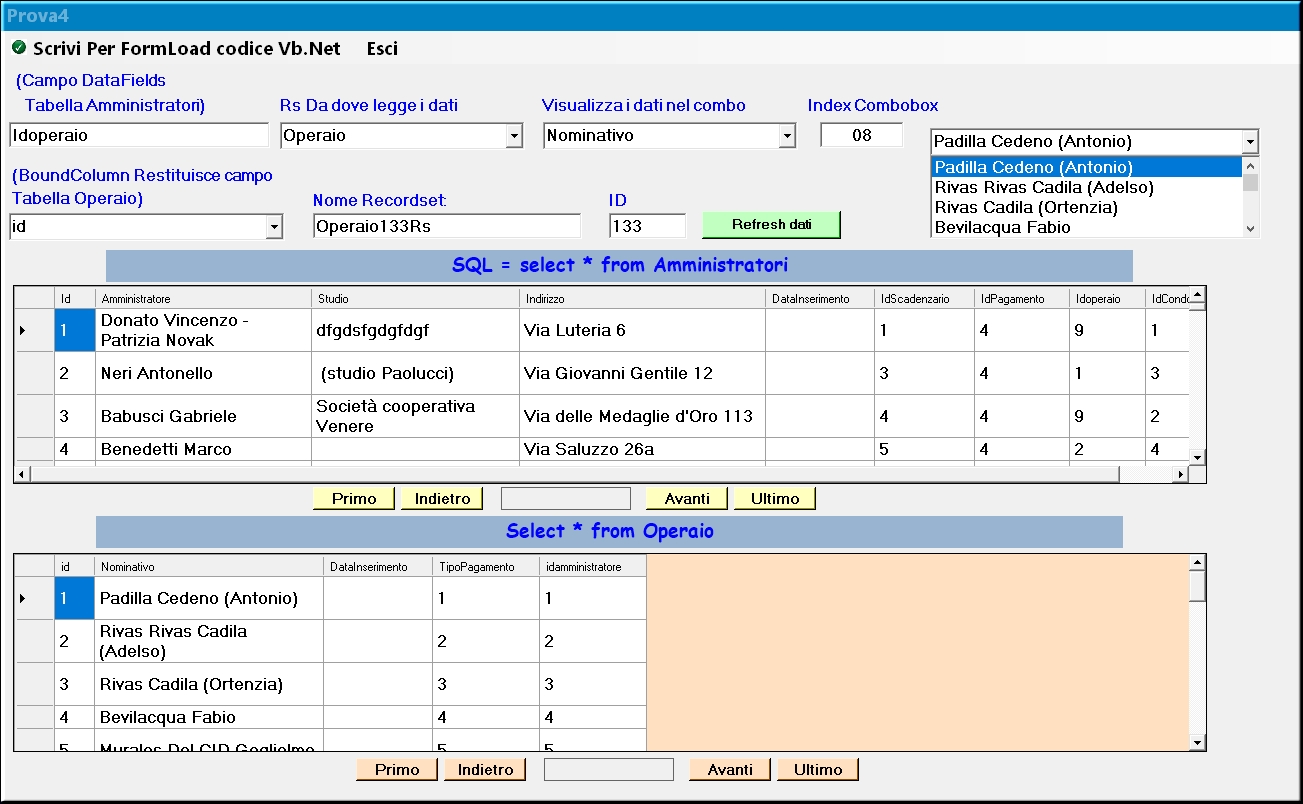Select Bevilacqua Fabio in the Operaio grid
The height and width of the screenshot is (804, 1303).
point(209,717)
